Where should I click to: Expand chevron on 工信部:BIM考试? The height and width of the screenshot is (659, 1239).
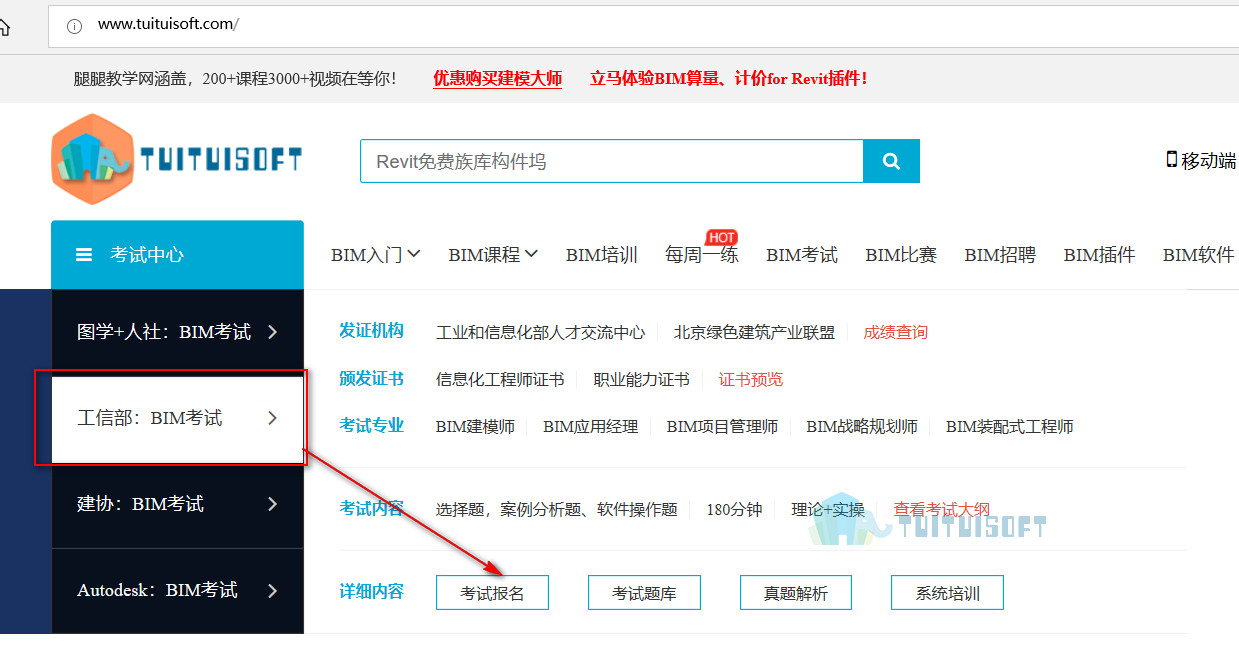click(x=273, y=418)
